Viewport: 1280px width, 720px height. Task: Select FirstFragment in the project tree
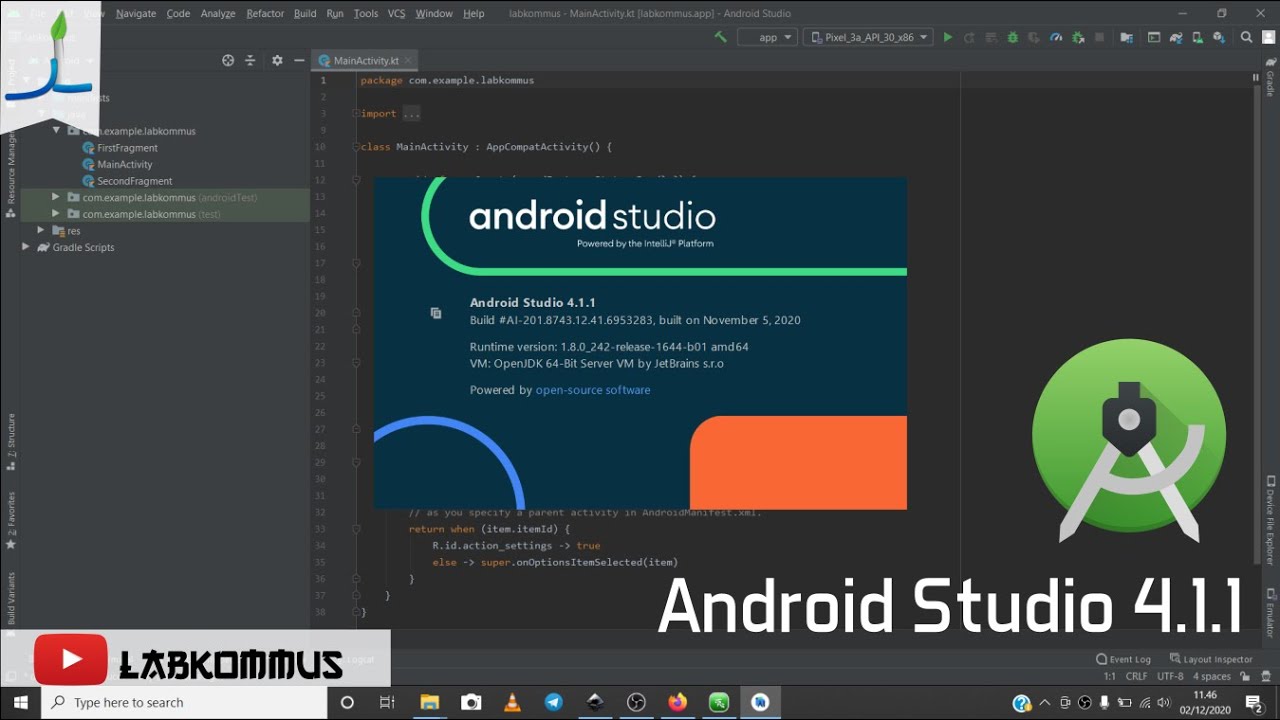(x=127, y=148)
